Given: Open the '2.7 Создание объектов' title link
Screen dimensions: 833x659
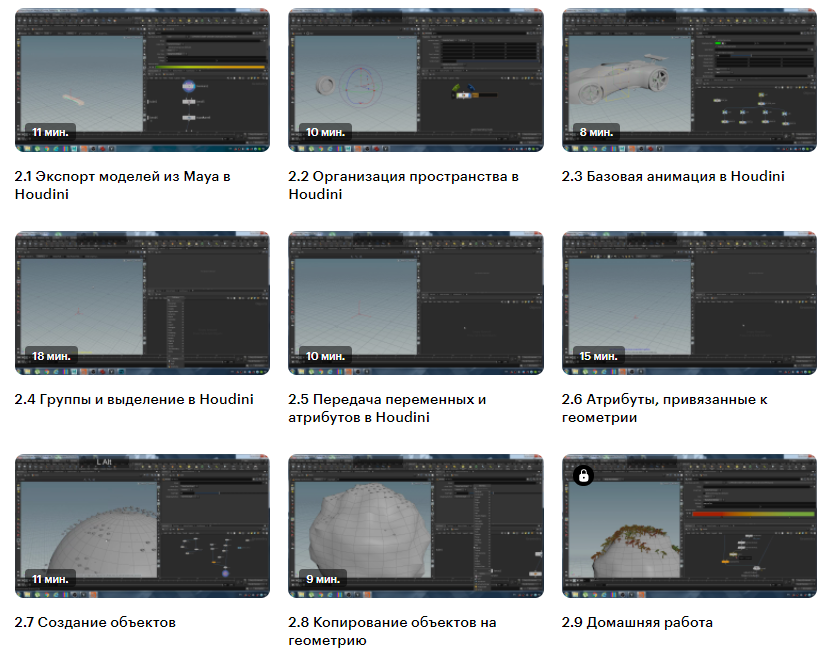Looking at the screenshot, I should point(95,623).
